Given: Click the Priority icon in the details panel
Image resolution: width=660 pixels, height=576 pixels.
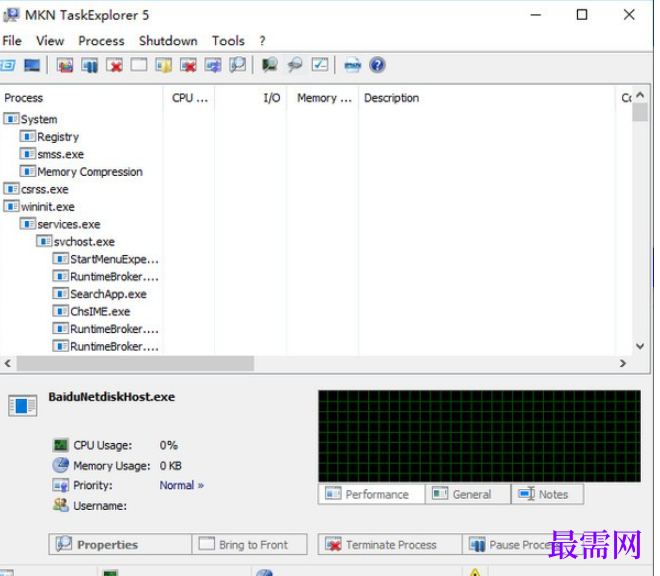Looking at the screenshot, I should point(61,485).
